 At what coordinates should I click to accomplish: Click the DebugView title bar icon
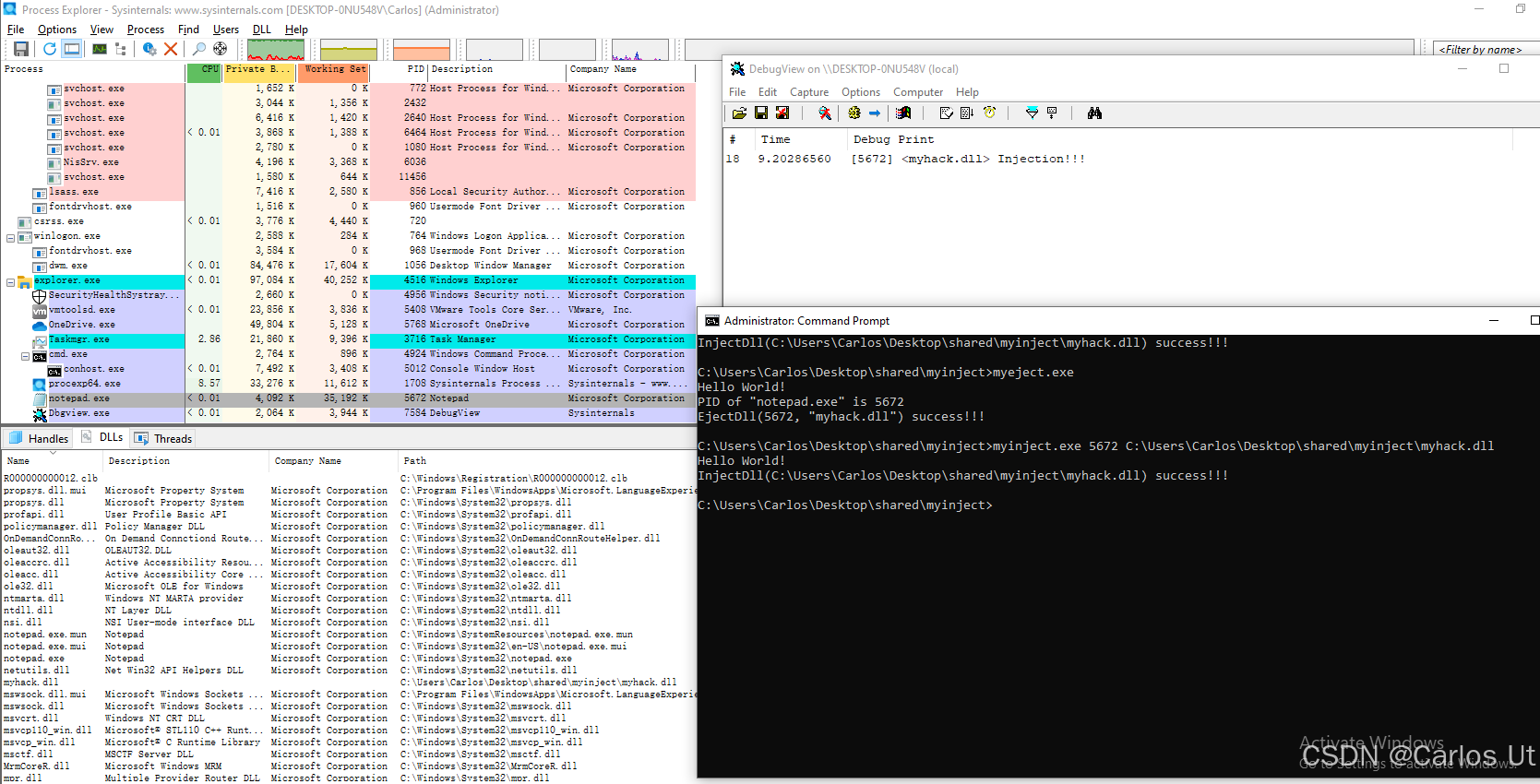click(x=737, y=69)
